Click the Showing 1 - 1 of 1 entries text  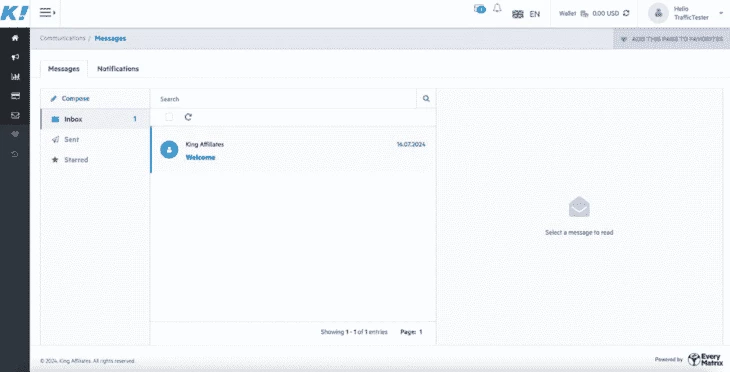pos(354,332)
